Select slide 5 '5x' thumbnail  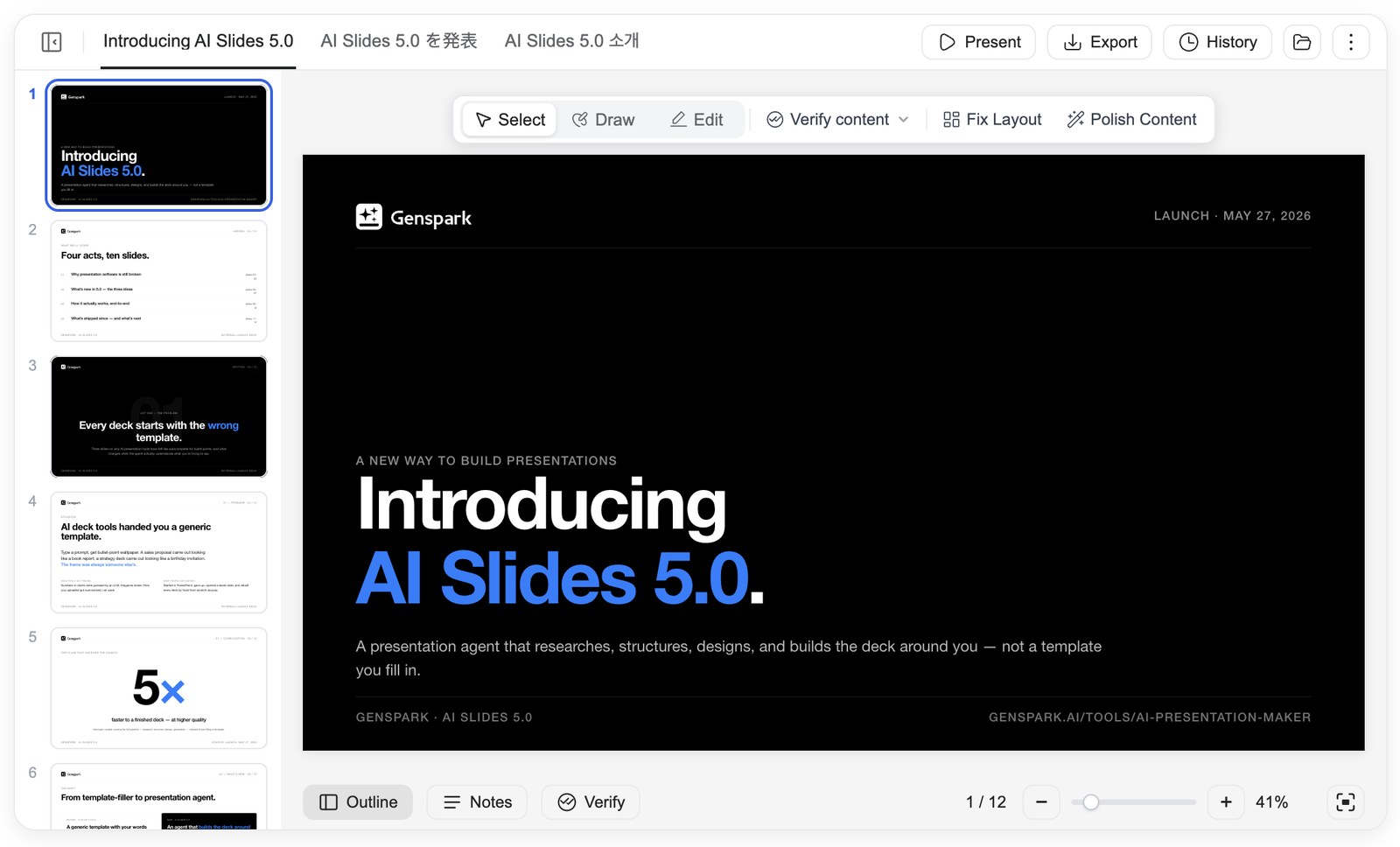coord(158,688)
